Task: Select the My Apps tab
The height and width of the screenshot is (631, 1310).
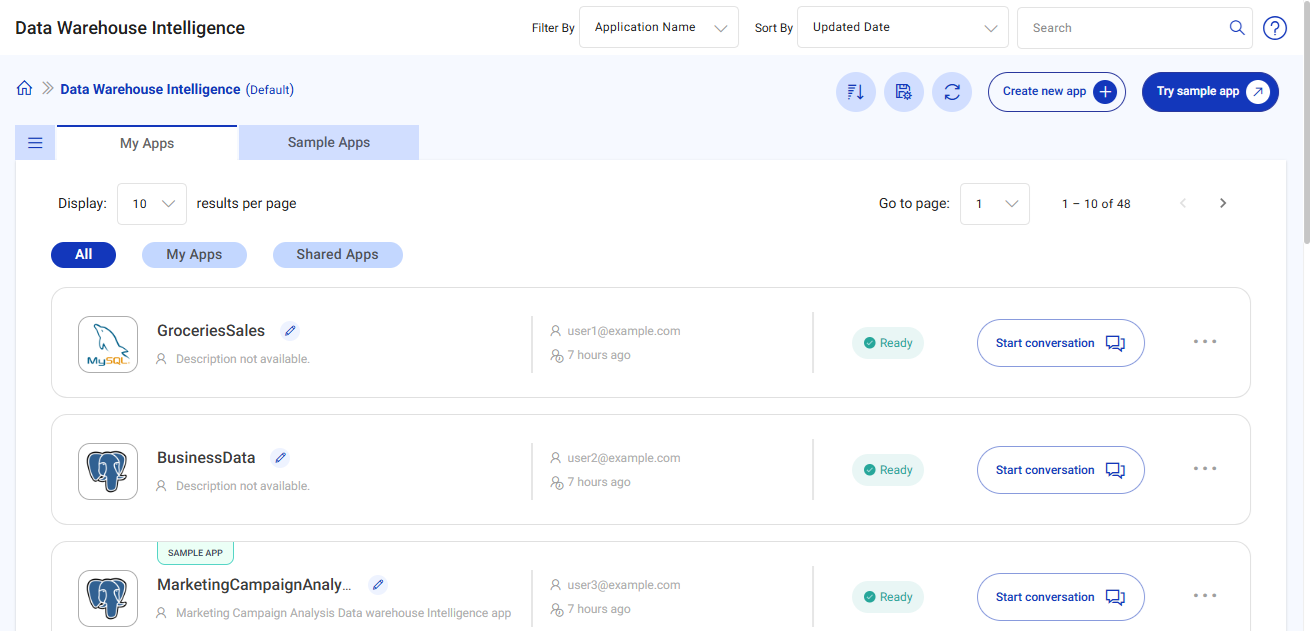Action: 146,142
